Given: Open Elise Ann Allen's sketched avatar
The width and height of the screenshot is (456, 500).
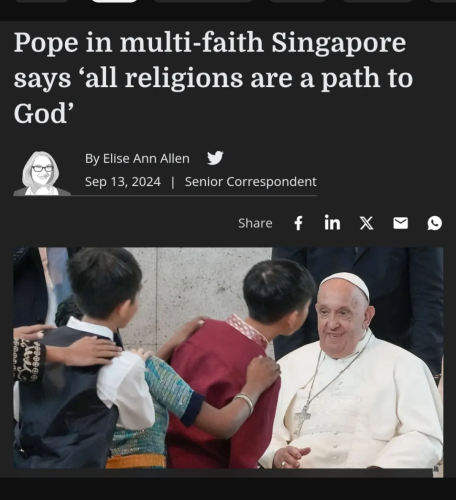Looking at the screenshot, I should pos(42,173).
